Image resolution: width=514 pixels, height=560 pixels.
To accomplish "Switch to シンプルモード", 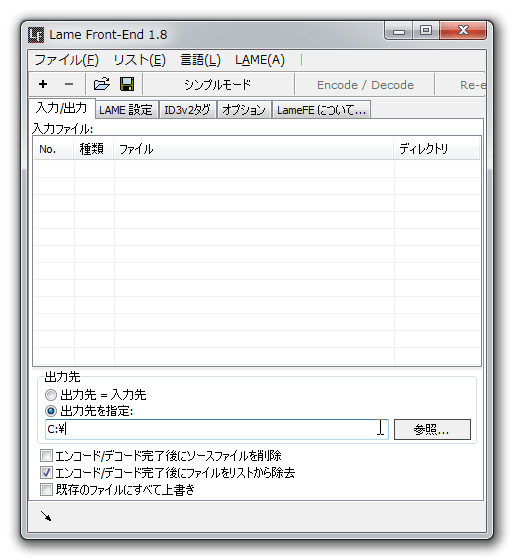I will click(218, 85).
